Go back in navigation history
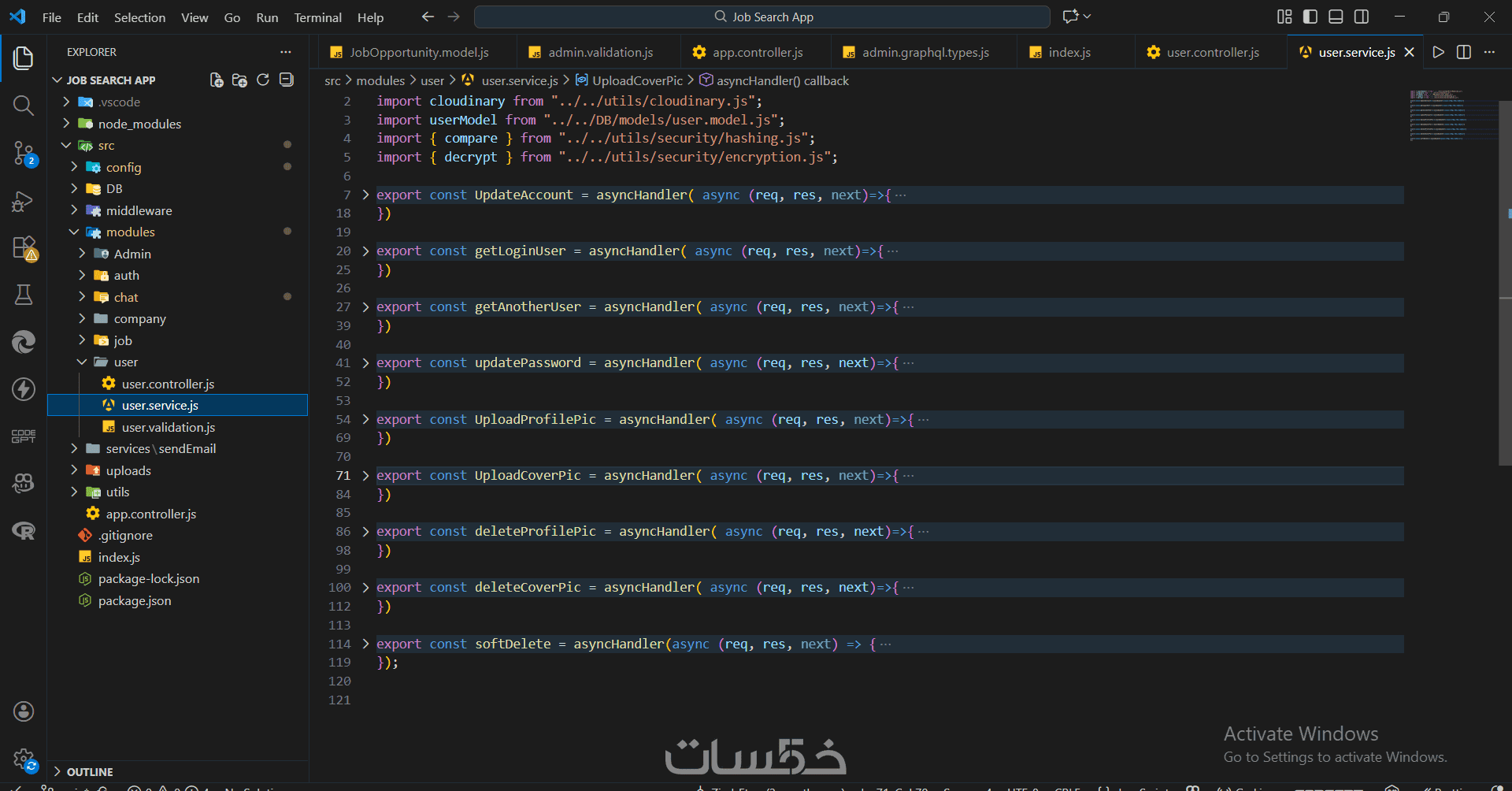Viewport: 1512px width, 791px height. point(428,17)
